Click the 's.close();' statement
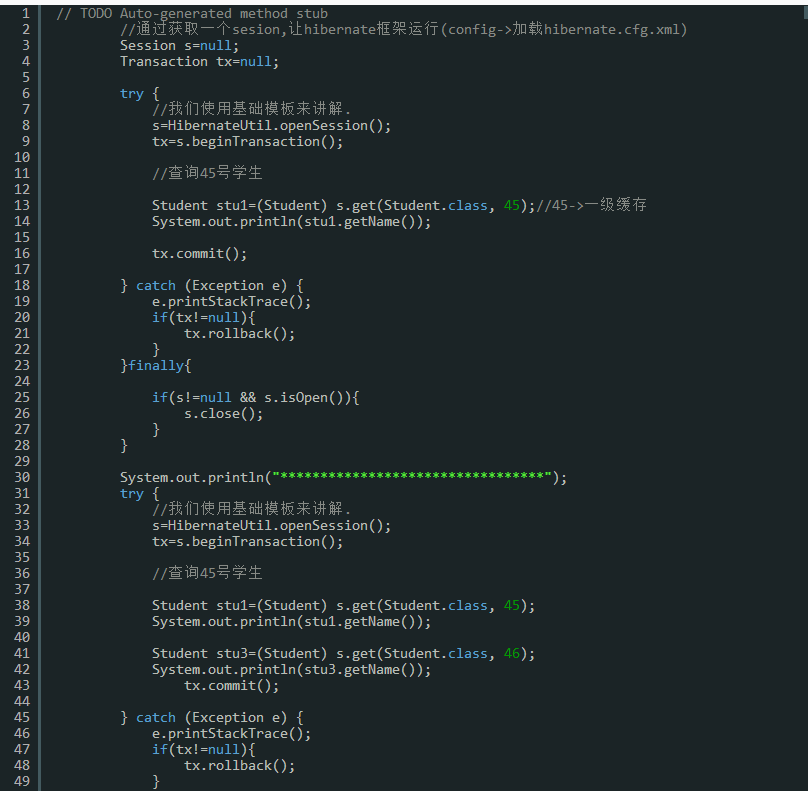Image resolution: width=808 pixels, height=791 pixels. click(224, 413)
